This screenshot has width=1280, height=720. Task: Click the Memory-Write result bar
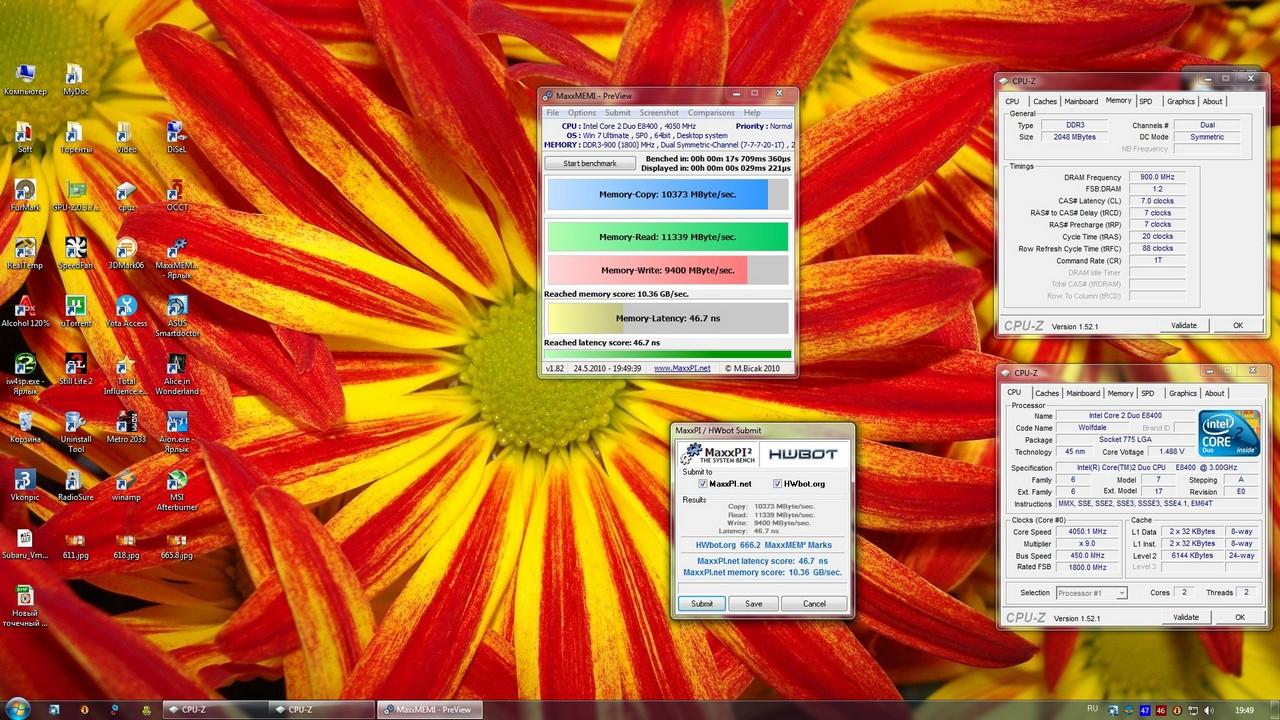coord(668,270)
